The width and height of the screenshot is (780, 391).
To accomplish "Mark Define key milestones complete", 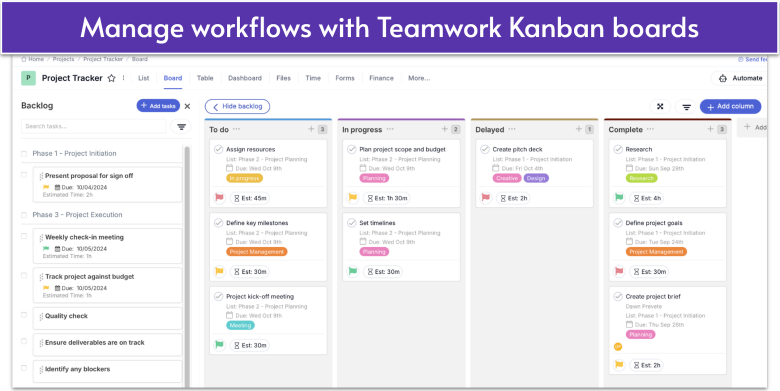I will (218, 223).
